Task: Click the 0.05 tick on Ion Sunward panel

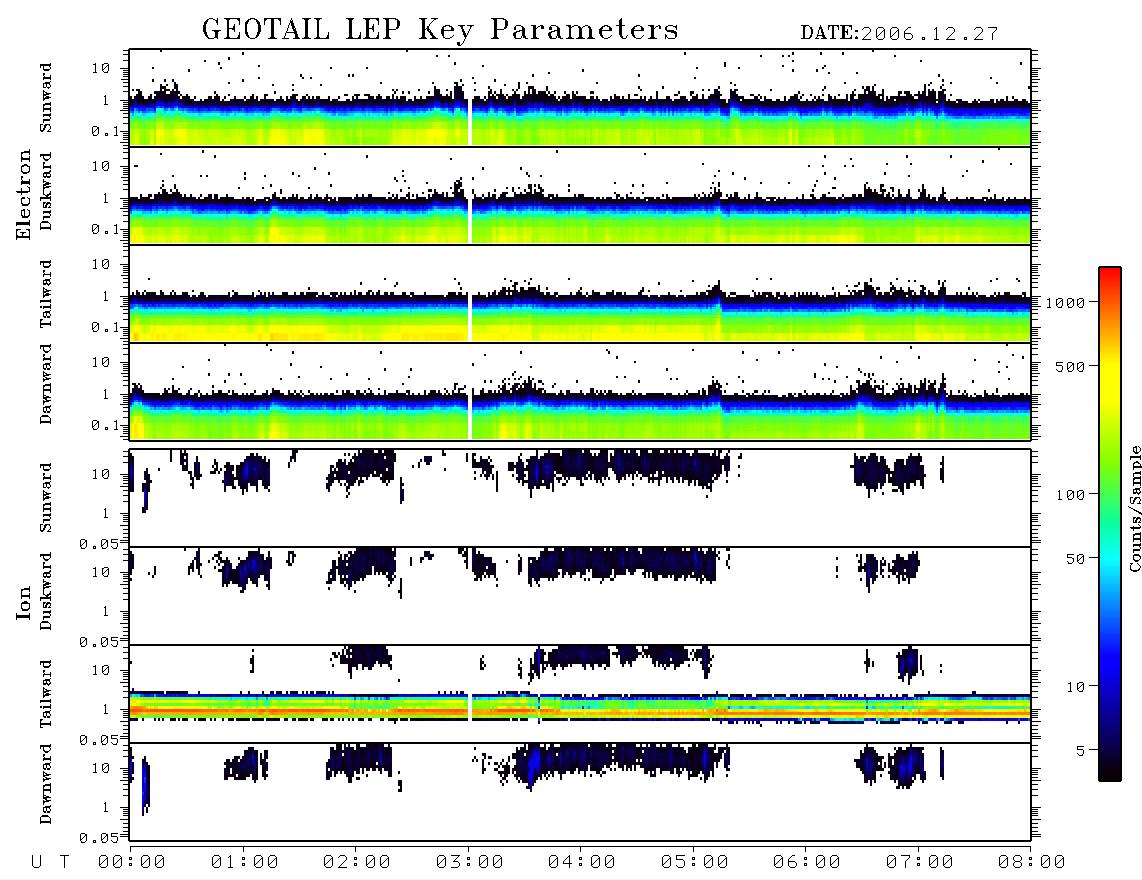Action: click(98, 544)
